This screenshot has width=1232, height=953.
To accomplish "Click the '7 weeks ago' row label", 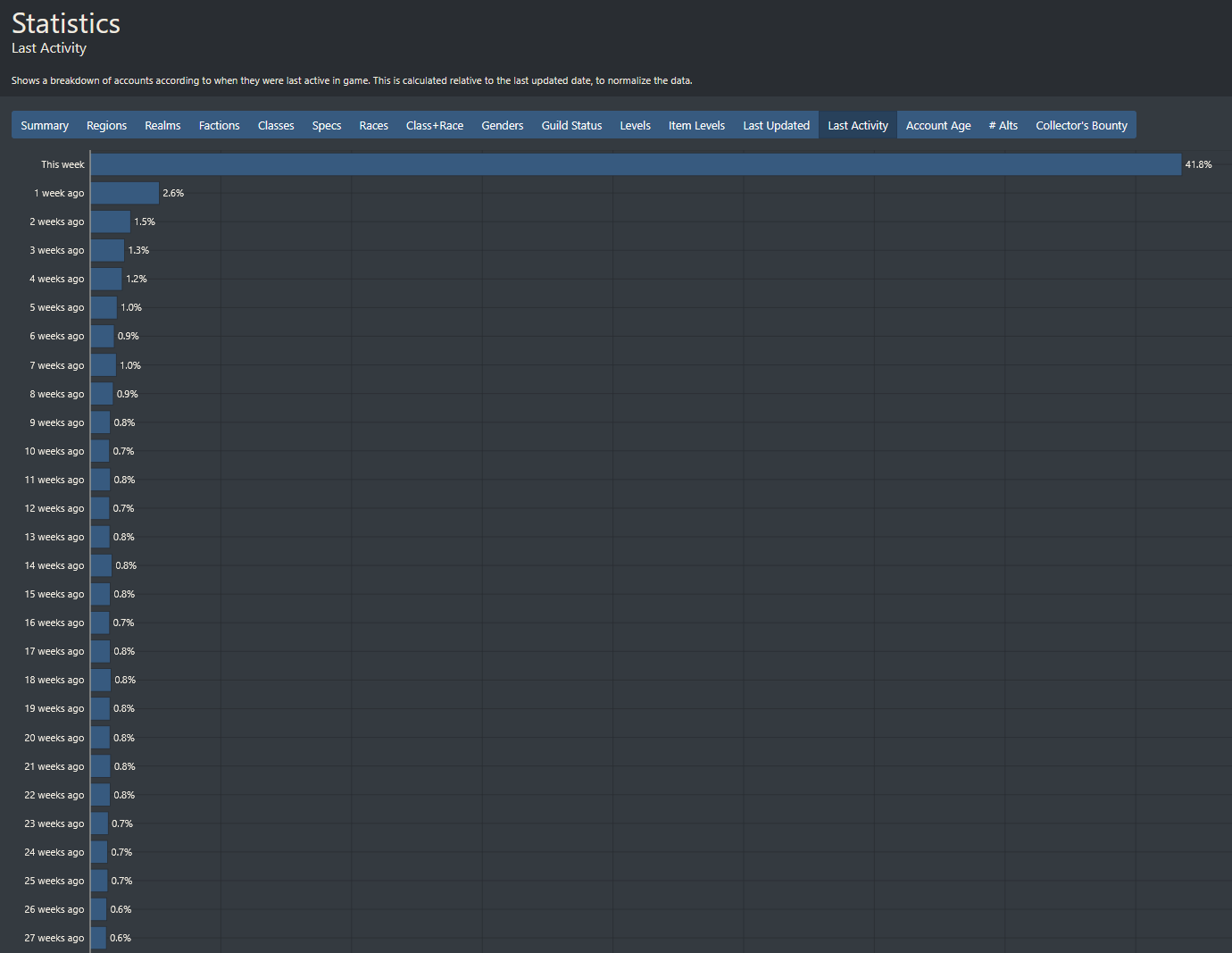I will click(57, 365).
